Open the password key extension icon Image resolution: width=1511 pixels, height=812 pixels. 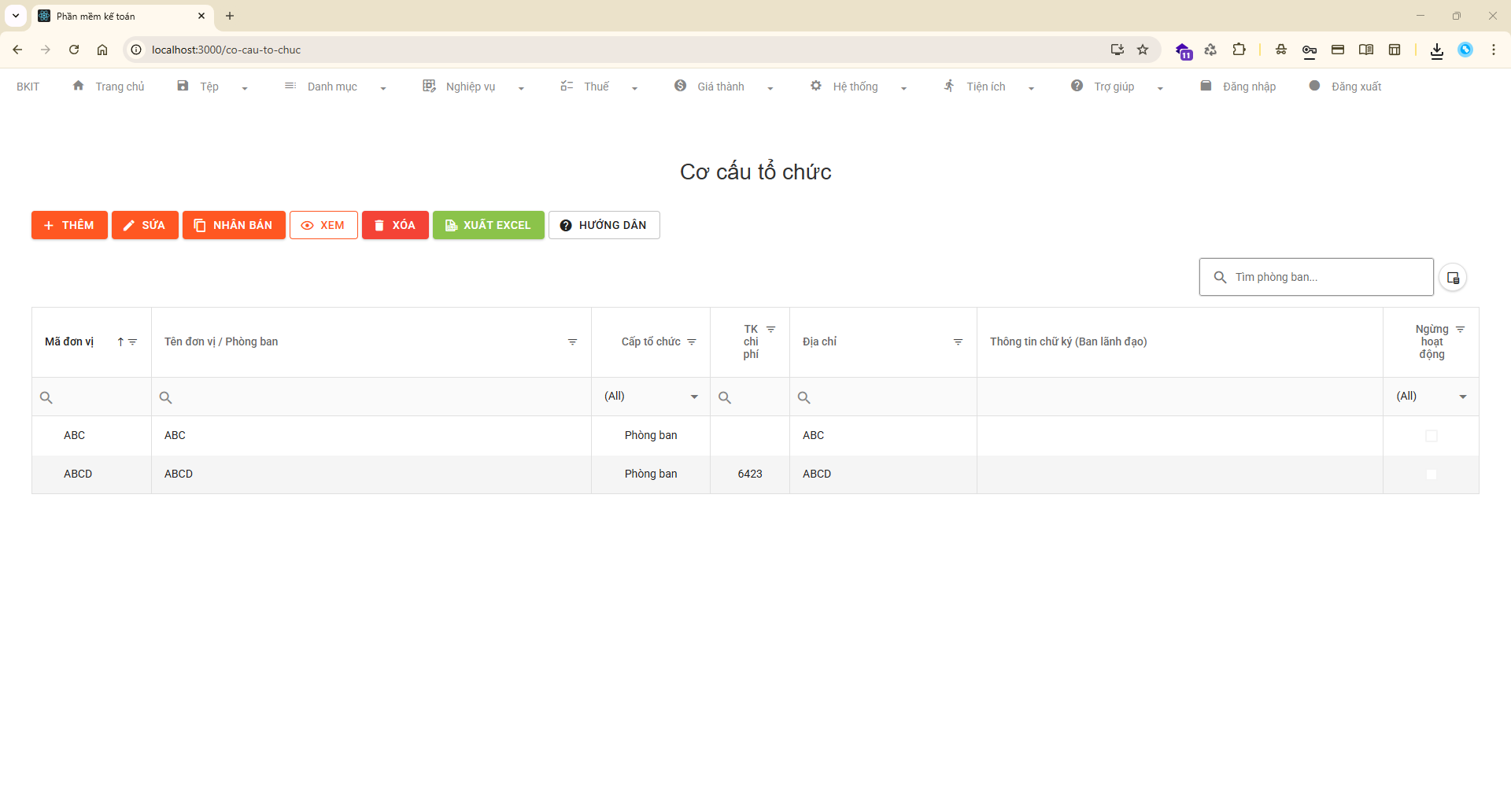click(x=1310, y=50)
